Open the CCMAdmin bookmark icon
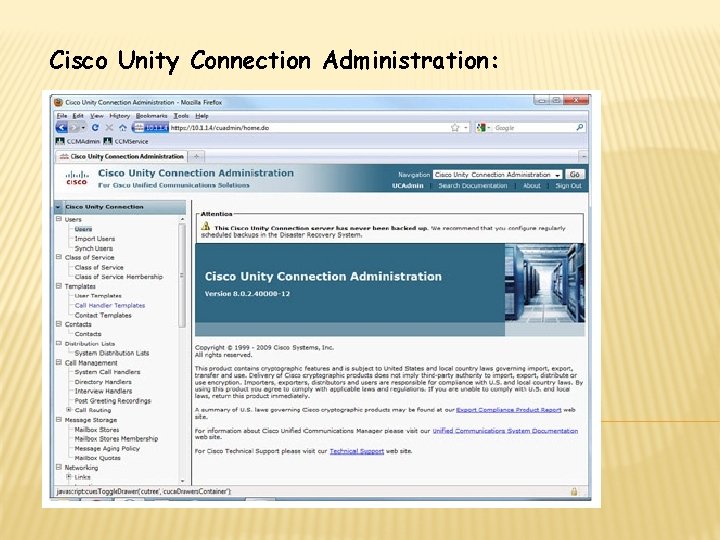The width and height of the screenshot is (720, 540). [x=60, y=141]
